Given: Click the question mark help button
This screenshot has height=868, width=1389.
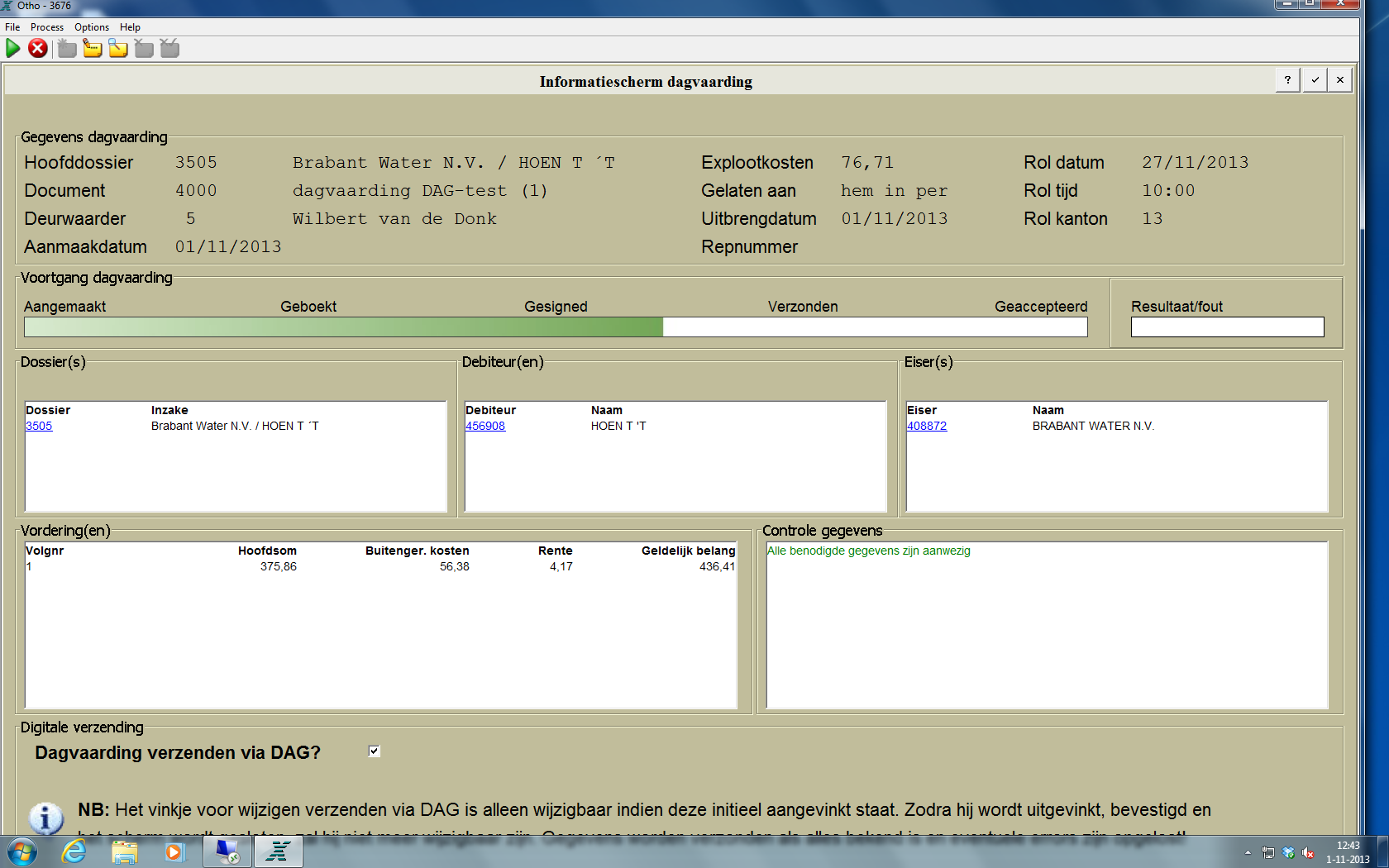Looking at the screenshot, I should point(1287,80).
